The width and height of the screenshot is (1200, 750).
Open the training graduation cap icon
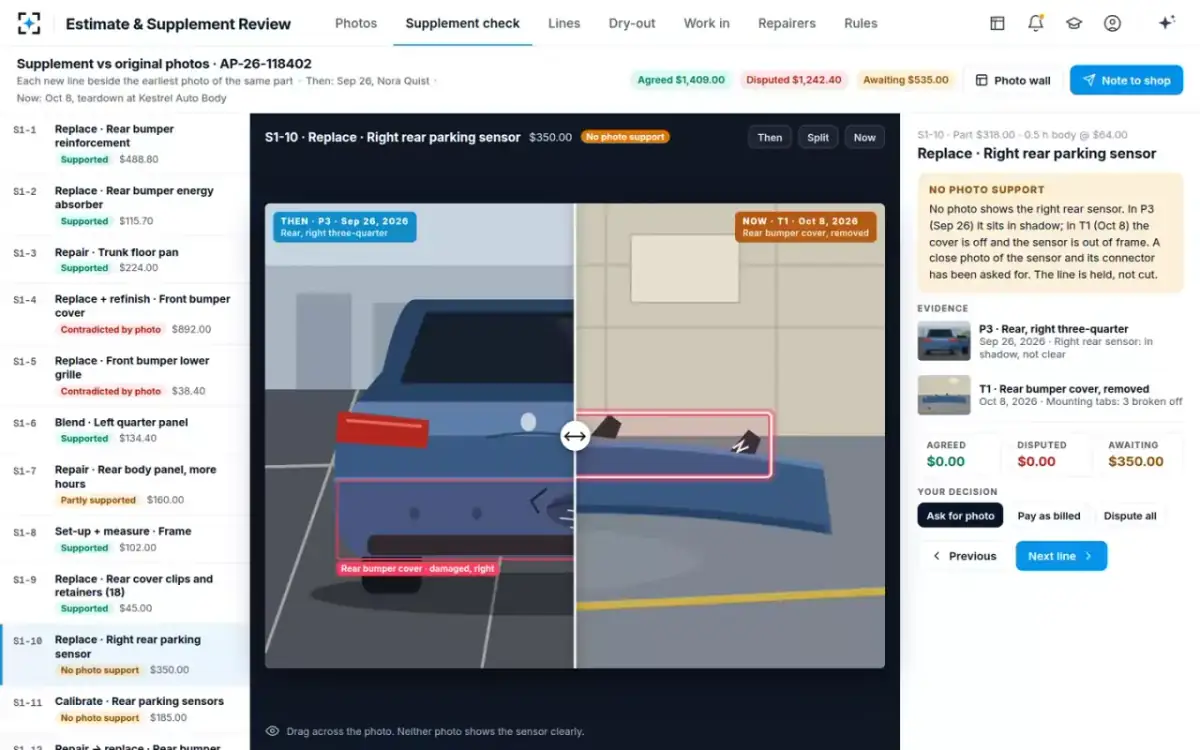[x=1074, y=23]
